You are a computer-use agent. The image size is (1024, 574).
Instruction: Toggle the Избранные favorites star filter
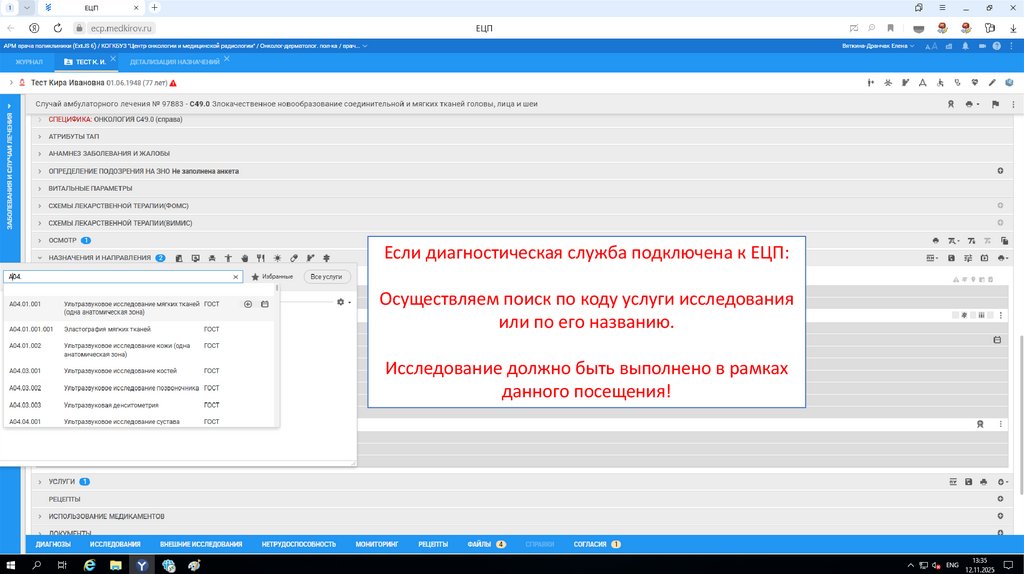[273, 276]
